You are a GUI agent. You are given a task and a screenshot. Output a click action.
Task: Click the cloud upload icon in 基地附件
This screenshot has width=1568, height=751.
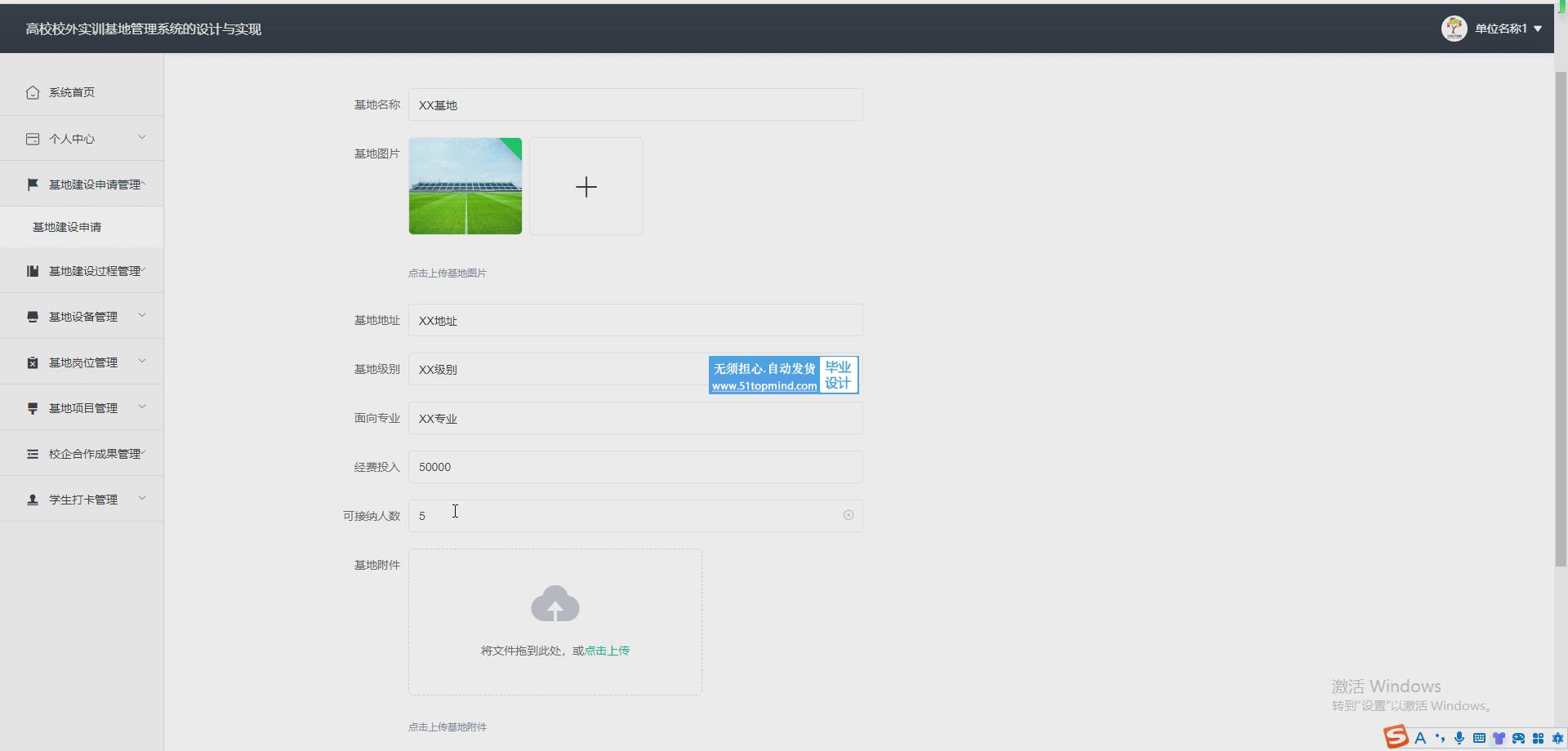coord(555,604)
